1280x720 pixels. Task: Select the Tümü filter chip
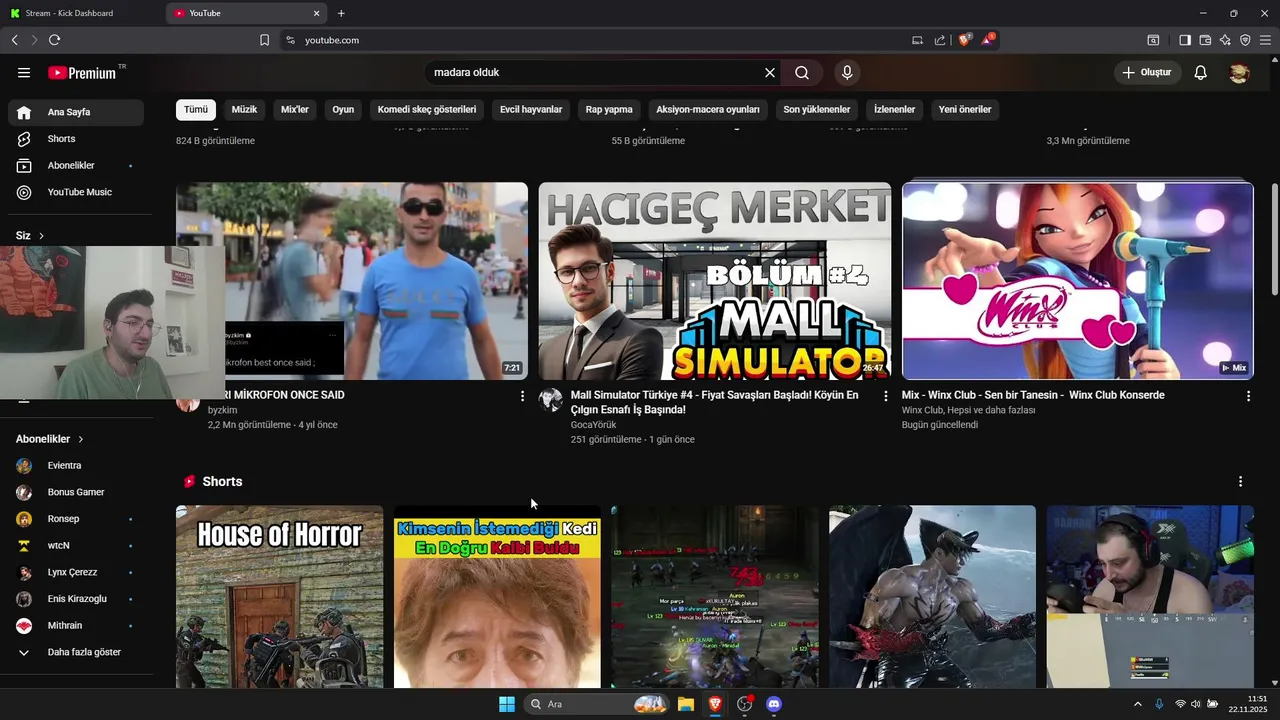click(196, 109)
